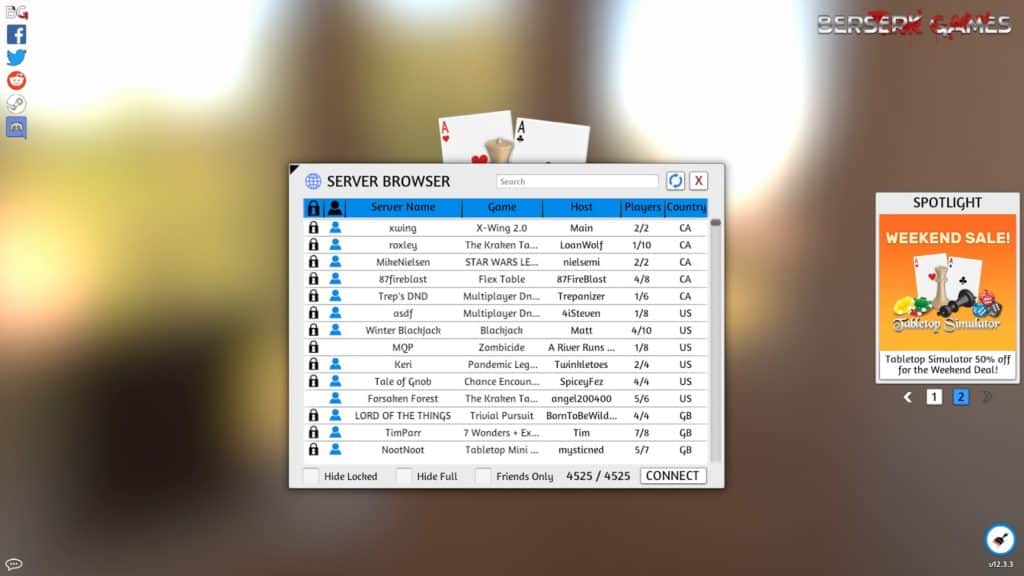Image resolution: width=1024 pixels, height=576 pixels.
Task: Click the lock icon on Keri row
Action: pyautogui.click(x=313, y=364)
